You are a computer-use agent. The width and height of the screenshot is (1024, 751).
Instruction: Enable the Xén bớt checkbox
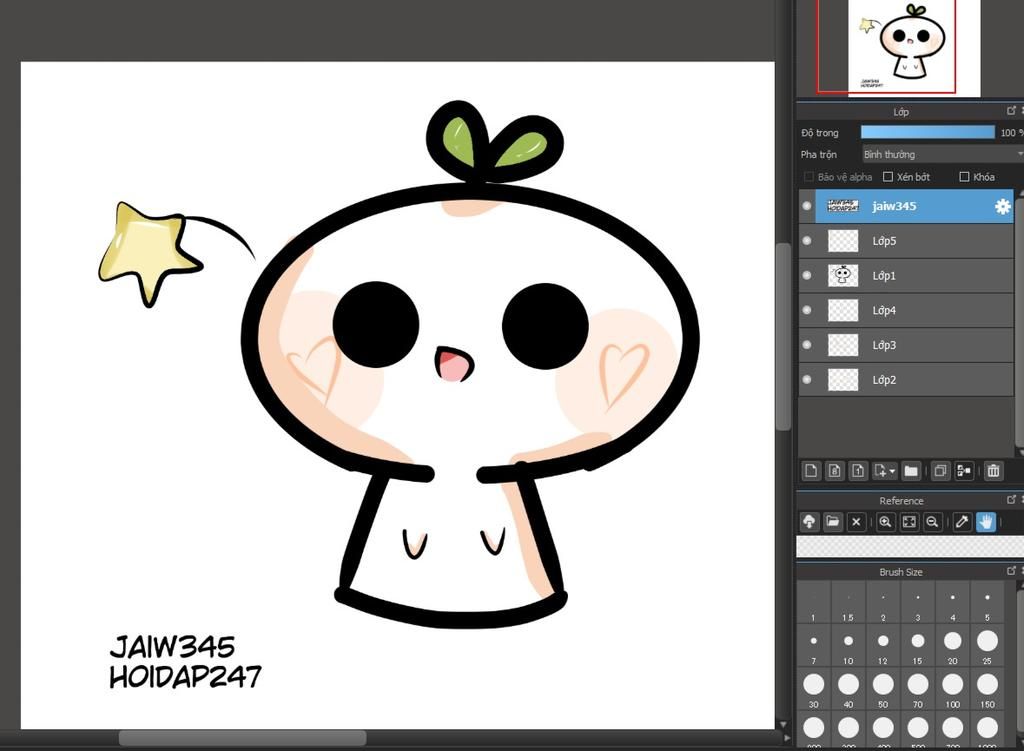[888, 177]
